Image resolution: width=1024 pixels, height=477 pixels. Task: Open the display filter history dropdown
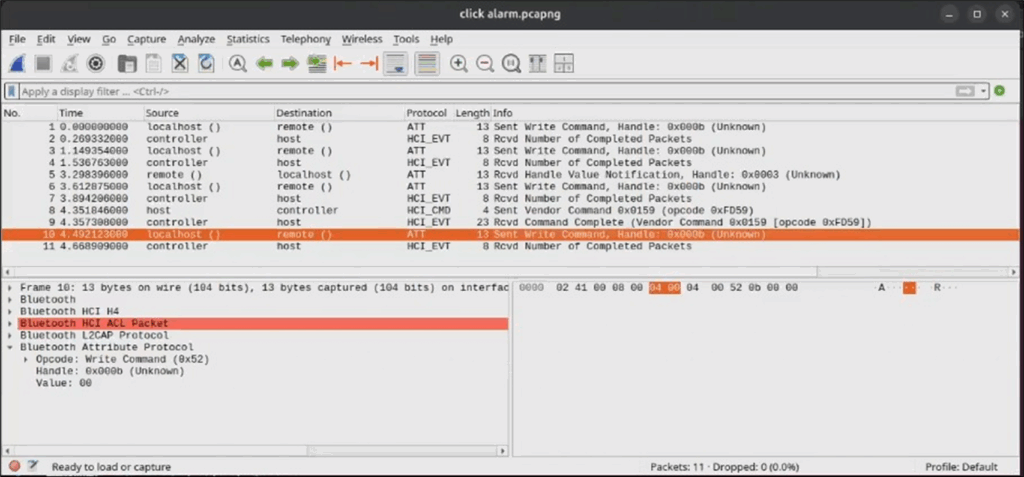click(x=984, y=91)
